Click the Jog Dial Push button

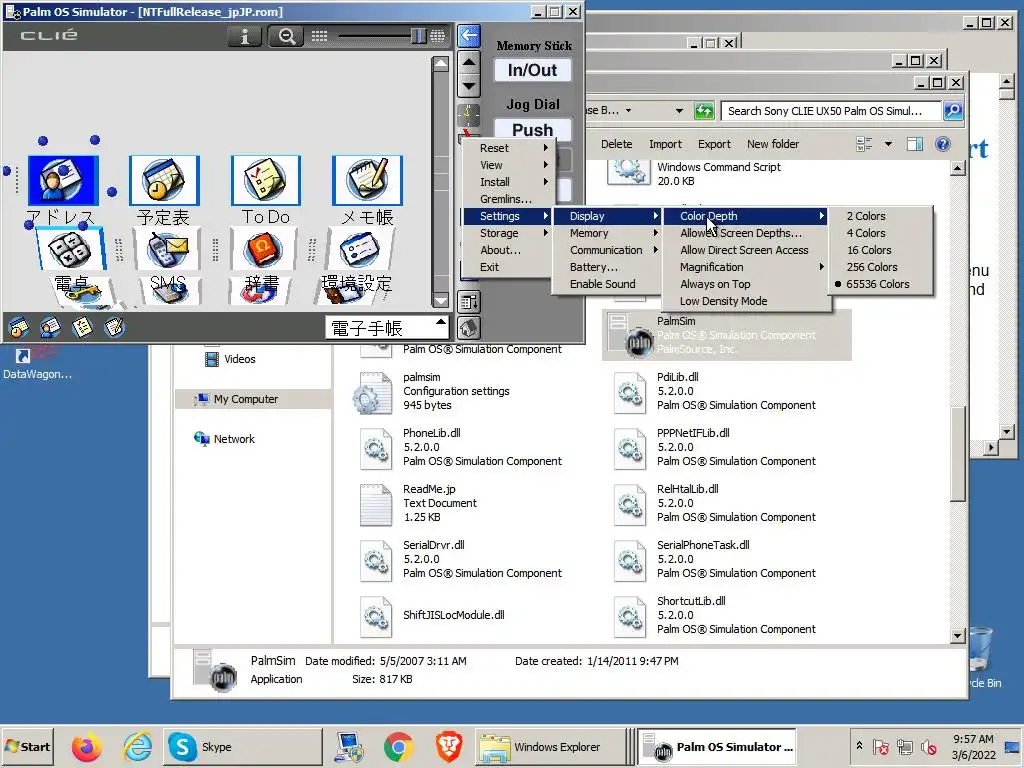click(532, 129)
